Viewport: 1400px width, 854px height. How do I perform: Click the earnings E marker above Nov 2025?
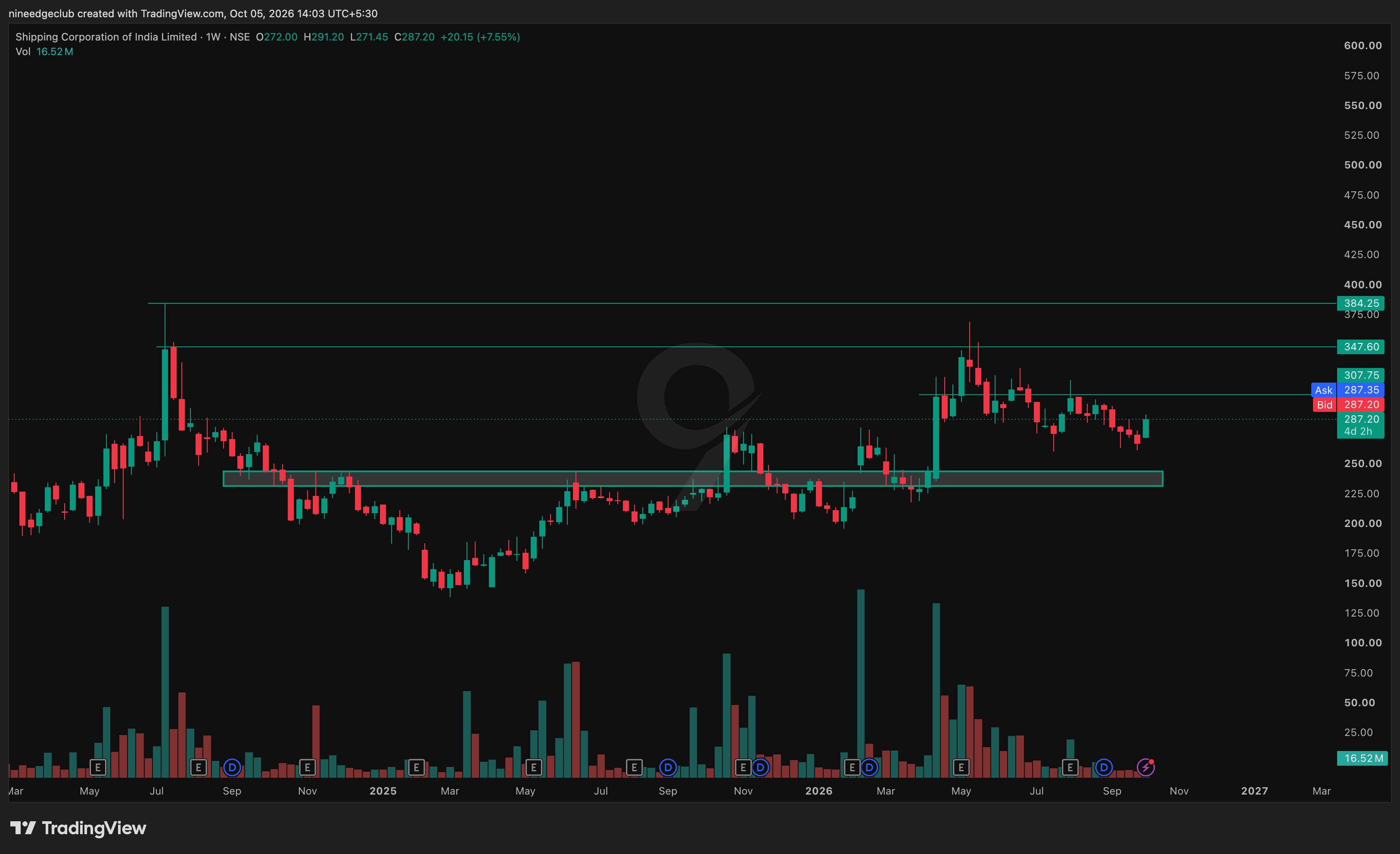click(x=743, y=768)
